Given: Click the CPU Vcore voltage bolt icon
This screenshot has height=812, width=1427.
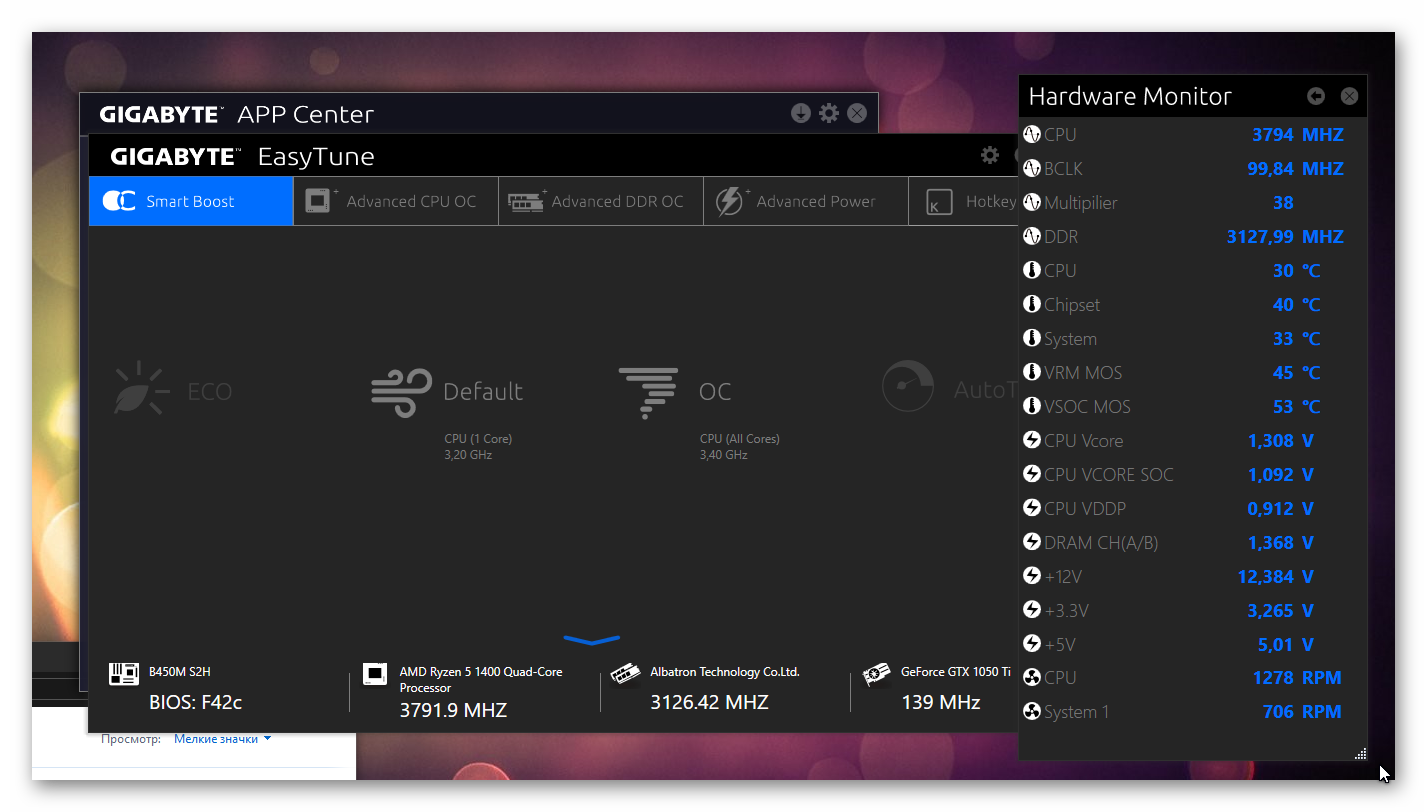Looking at the screenshot, I should tap(1032, 440).
